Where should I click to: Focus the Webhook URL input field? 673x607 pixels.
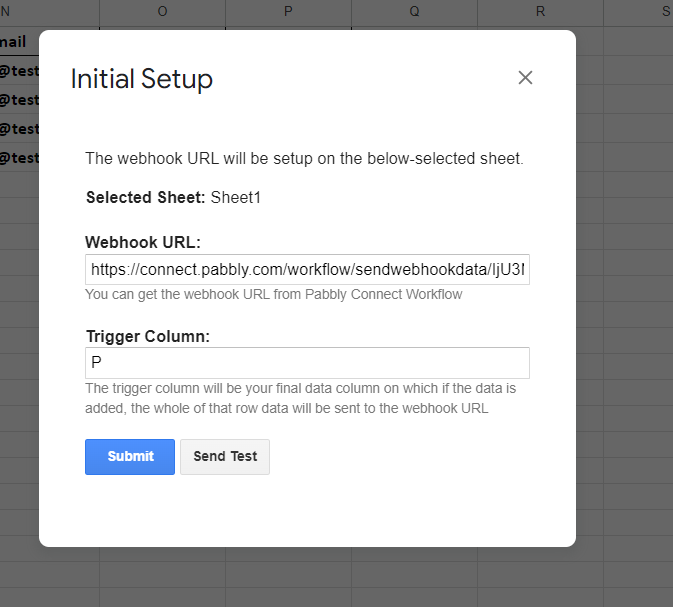tap(307, 270)
